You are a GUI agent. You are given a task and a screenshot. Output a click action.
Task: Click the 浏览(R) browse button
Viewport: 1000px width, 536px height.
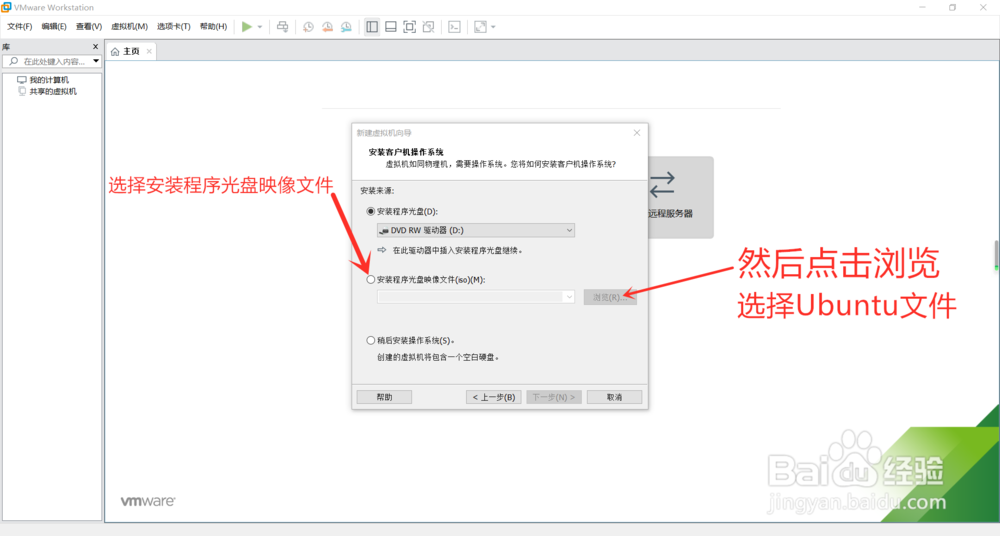coord(610,297)
